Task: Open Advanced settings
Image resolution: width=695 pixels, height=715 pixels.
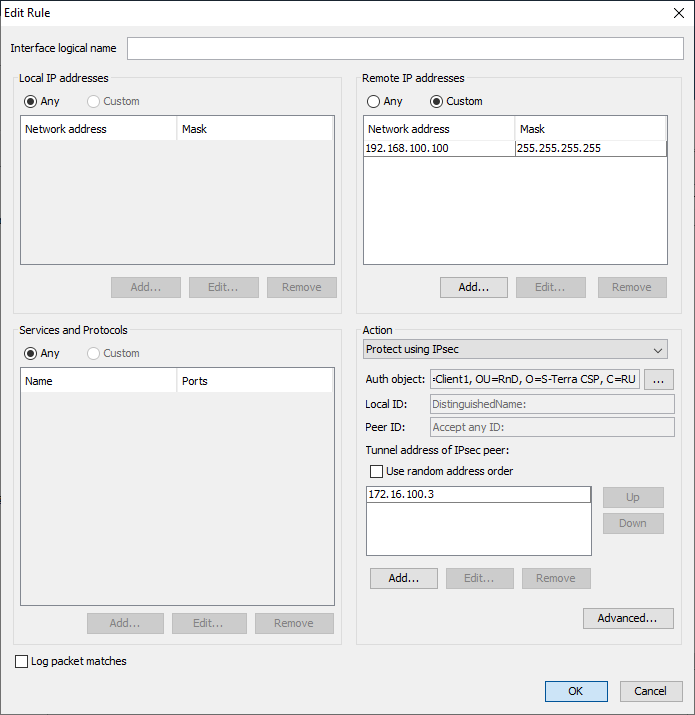Action: [x=628, y=618]
